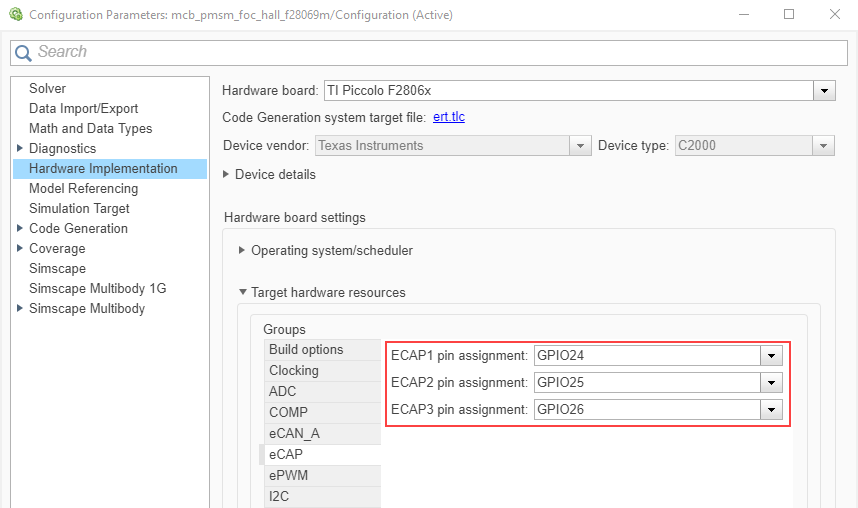The width and height of the screenshot is (858, 508).
Task: Open ECAP2 pin assignment dropdown
Action: (770, 382)
